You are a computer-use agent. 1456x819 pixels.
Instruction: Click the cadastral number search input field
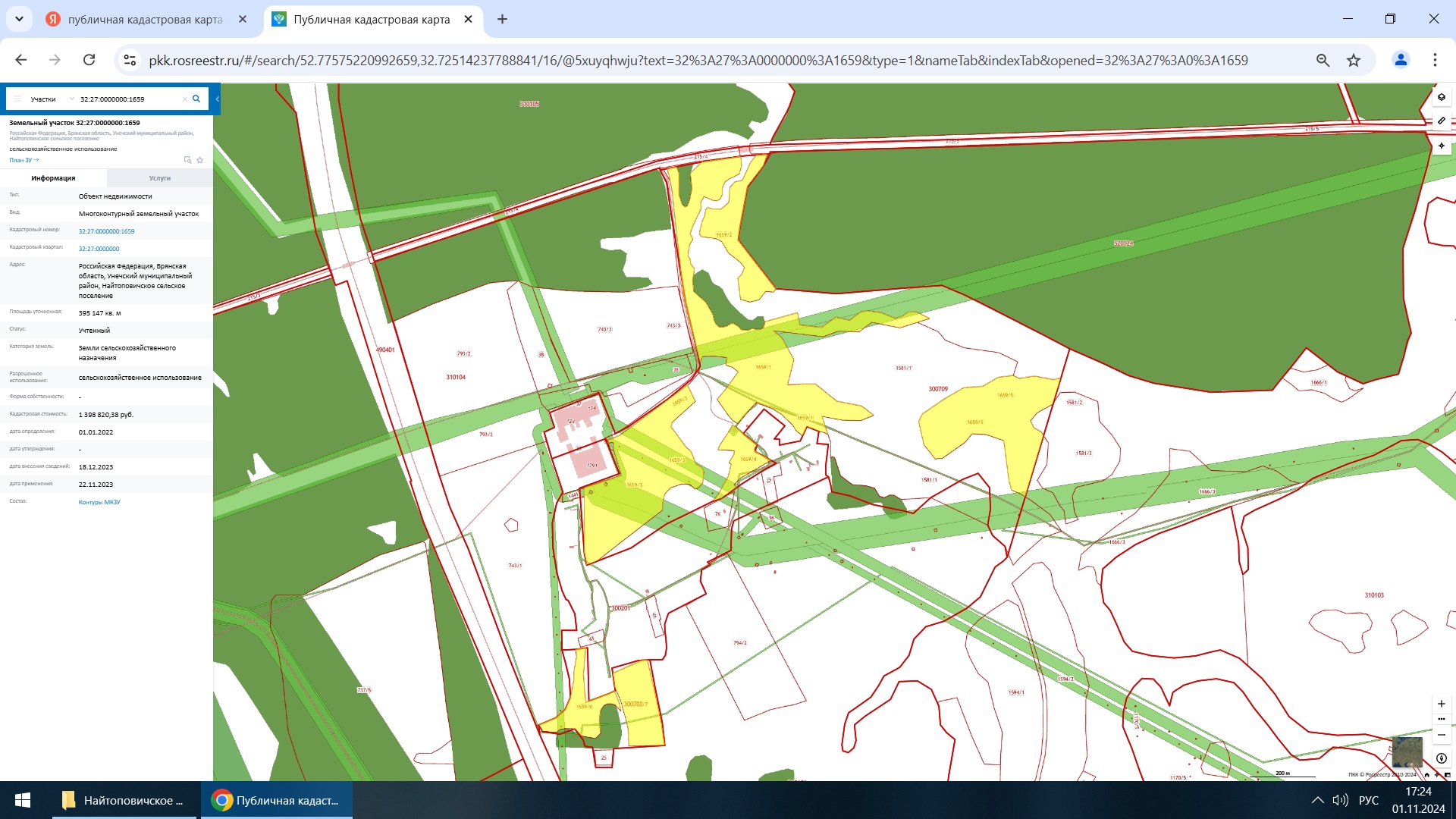click(129, 99)
